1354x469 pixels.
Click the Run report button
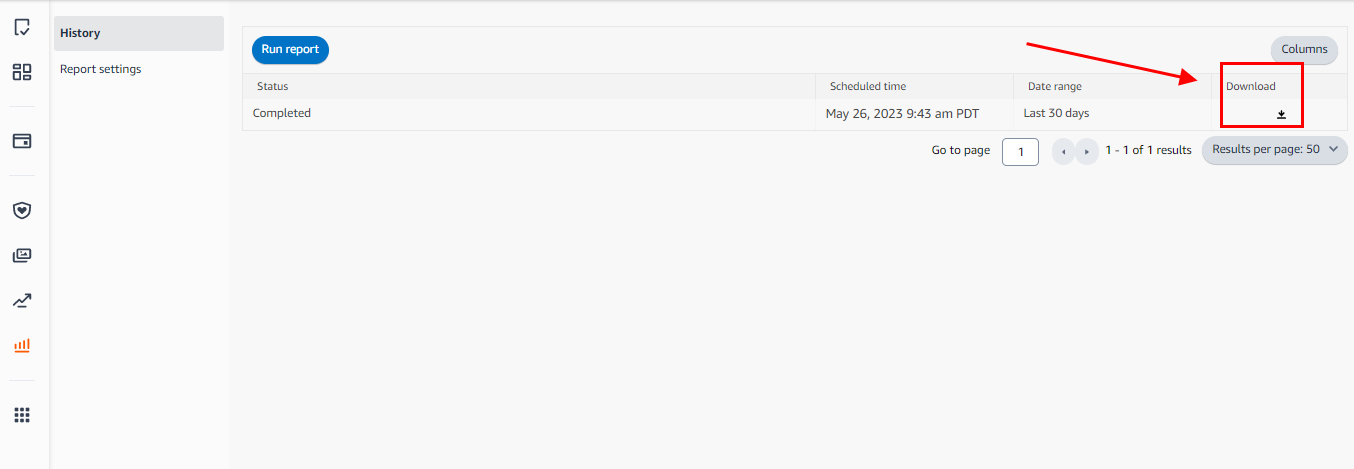(290, 49)
